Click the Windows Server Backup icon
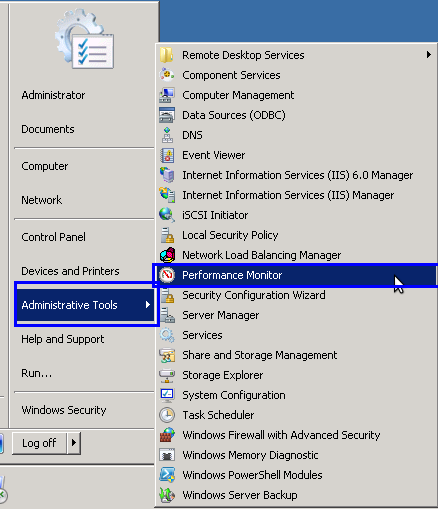This screenshot has width=438, height=509. coord(167,495)
